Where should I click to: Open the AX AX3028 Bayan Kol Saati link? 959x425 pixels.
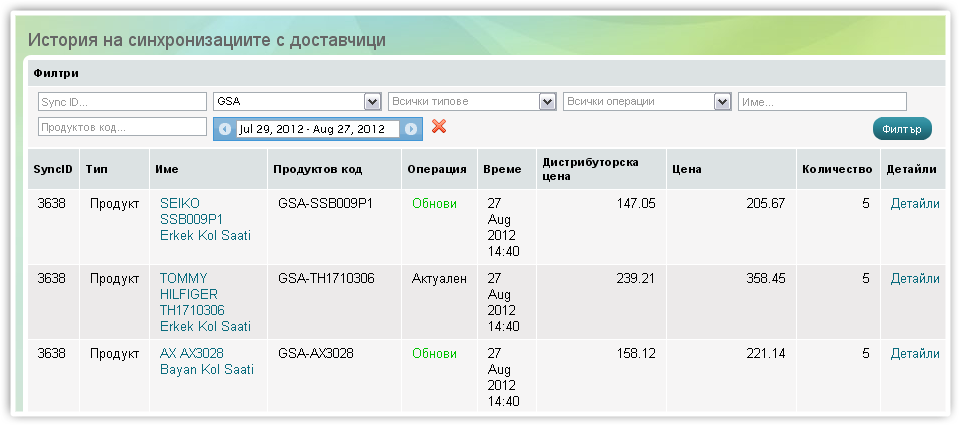pos(206,362)
